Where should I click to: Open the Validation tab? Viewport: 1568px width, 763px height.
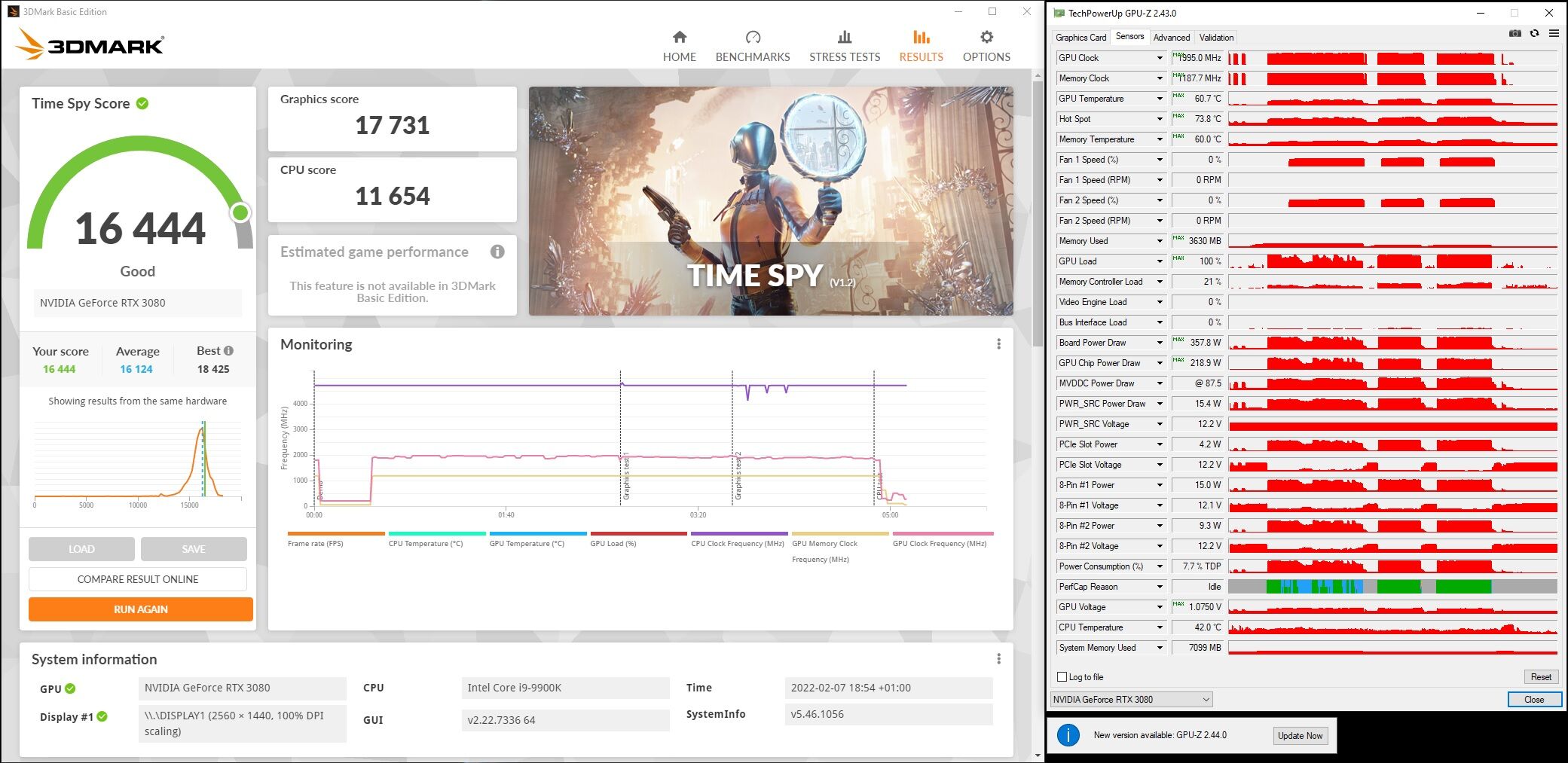[1216, 37]
